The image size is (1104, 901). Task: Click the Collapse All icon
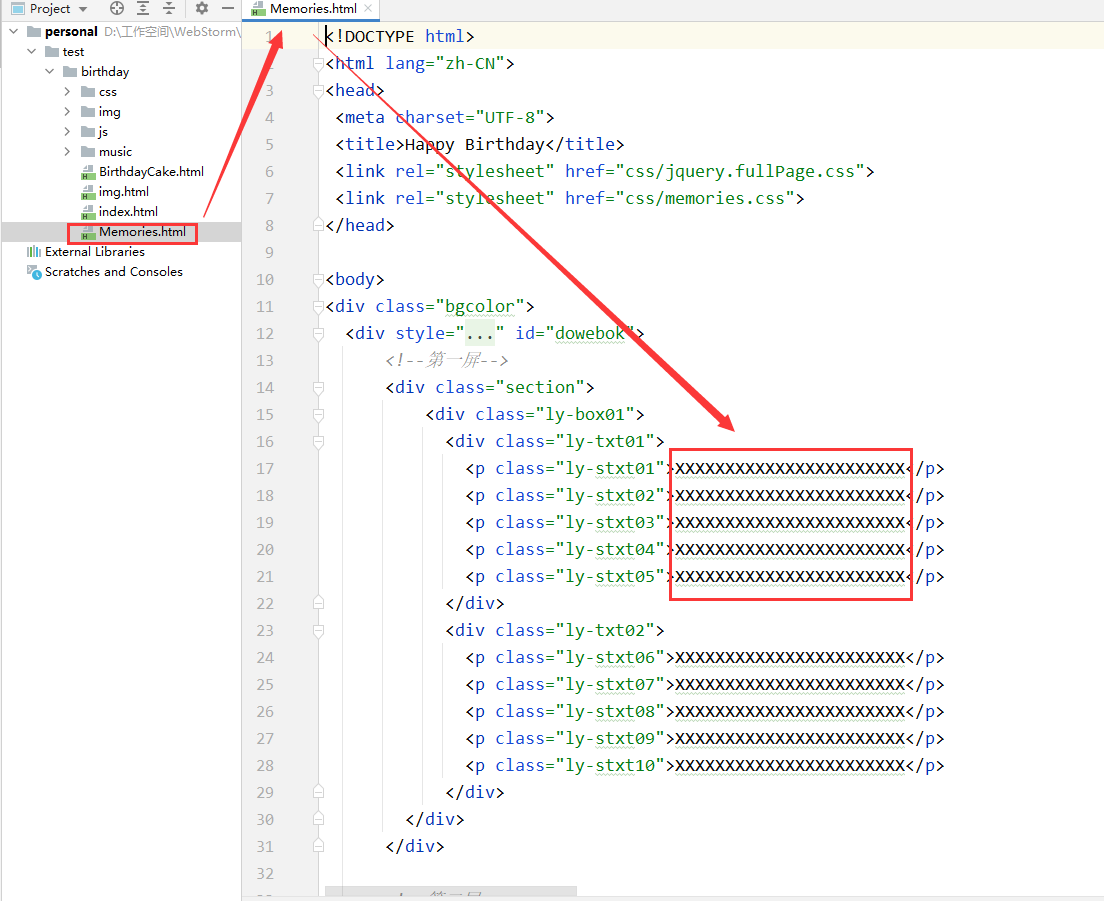[169, 8]
